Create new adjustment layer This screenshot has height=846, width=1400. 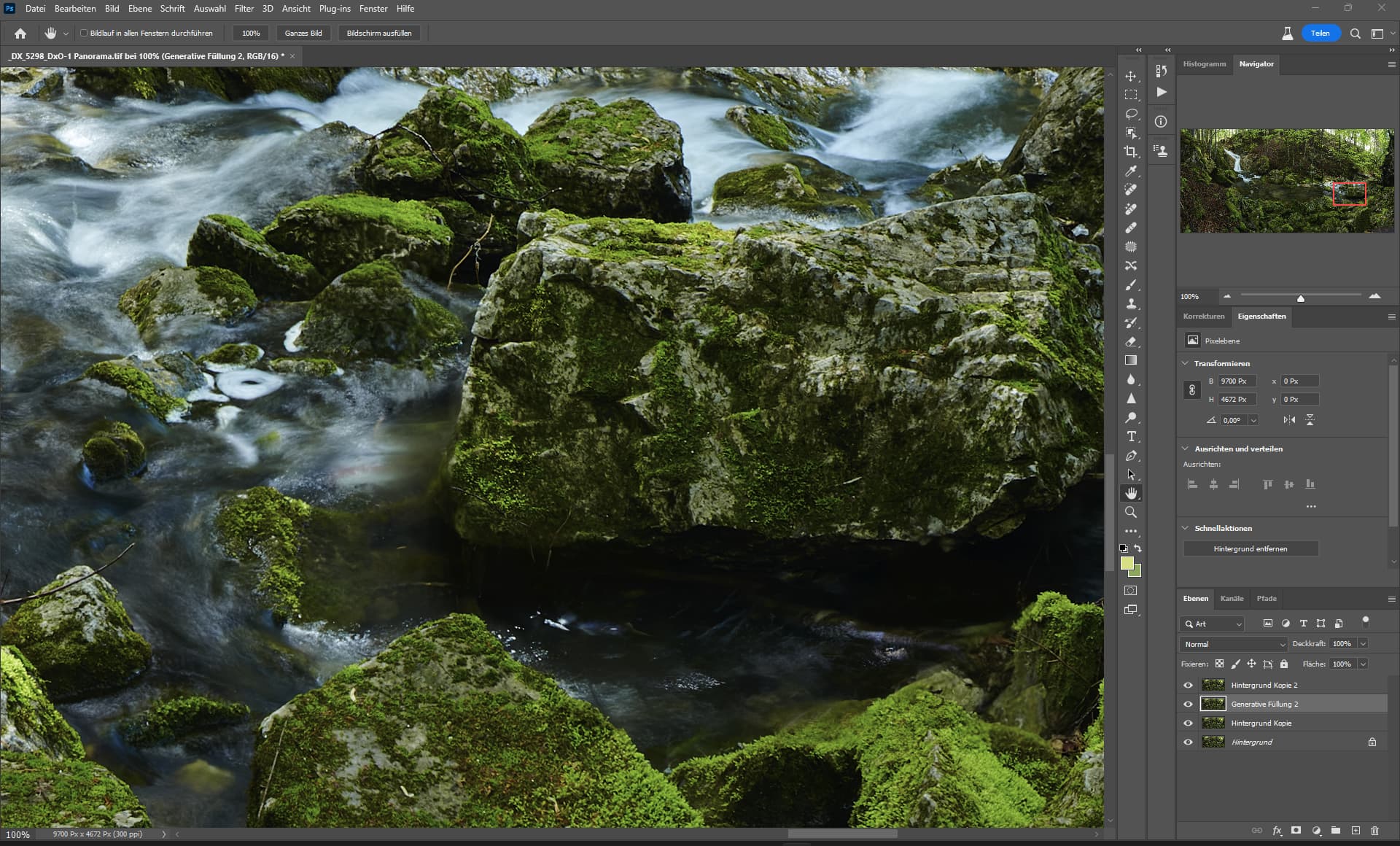1316,831
